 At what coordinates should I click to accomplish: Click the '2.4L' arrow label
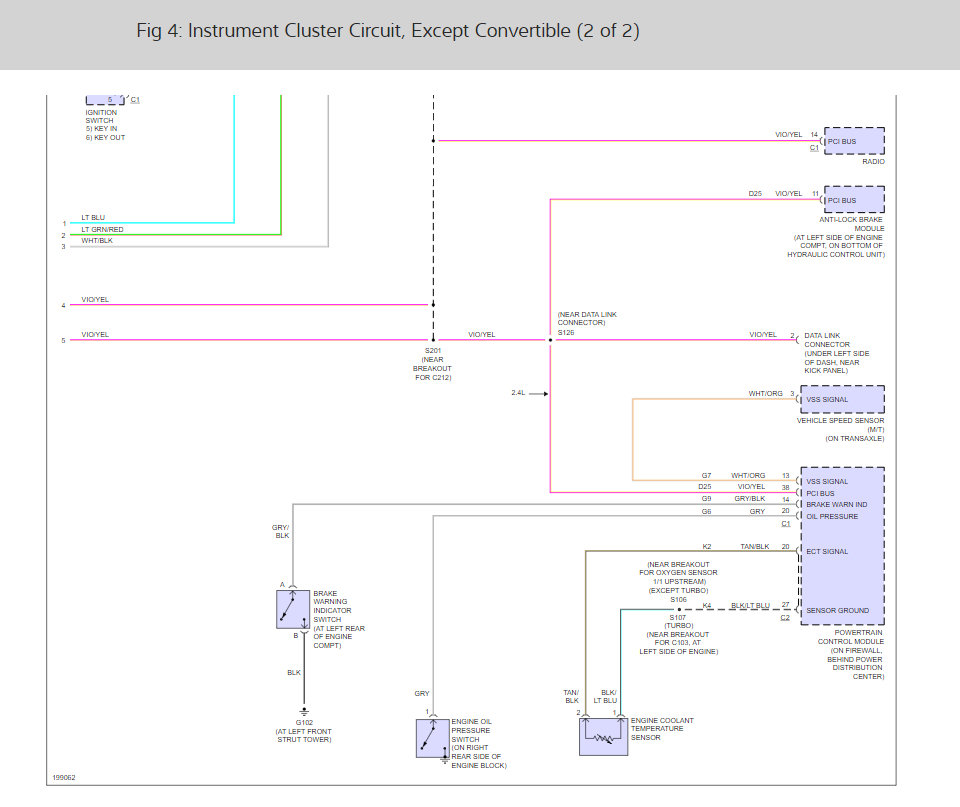pyautogui.click(x=518, y=392)
